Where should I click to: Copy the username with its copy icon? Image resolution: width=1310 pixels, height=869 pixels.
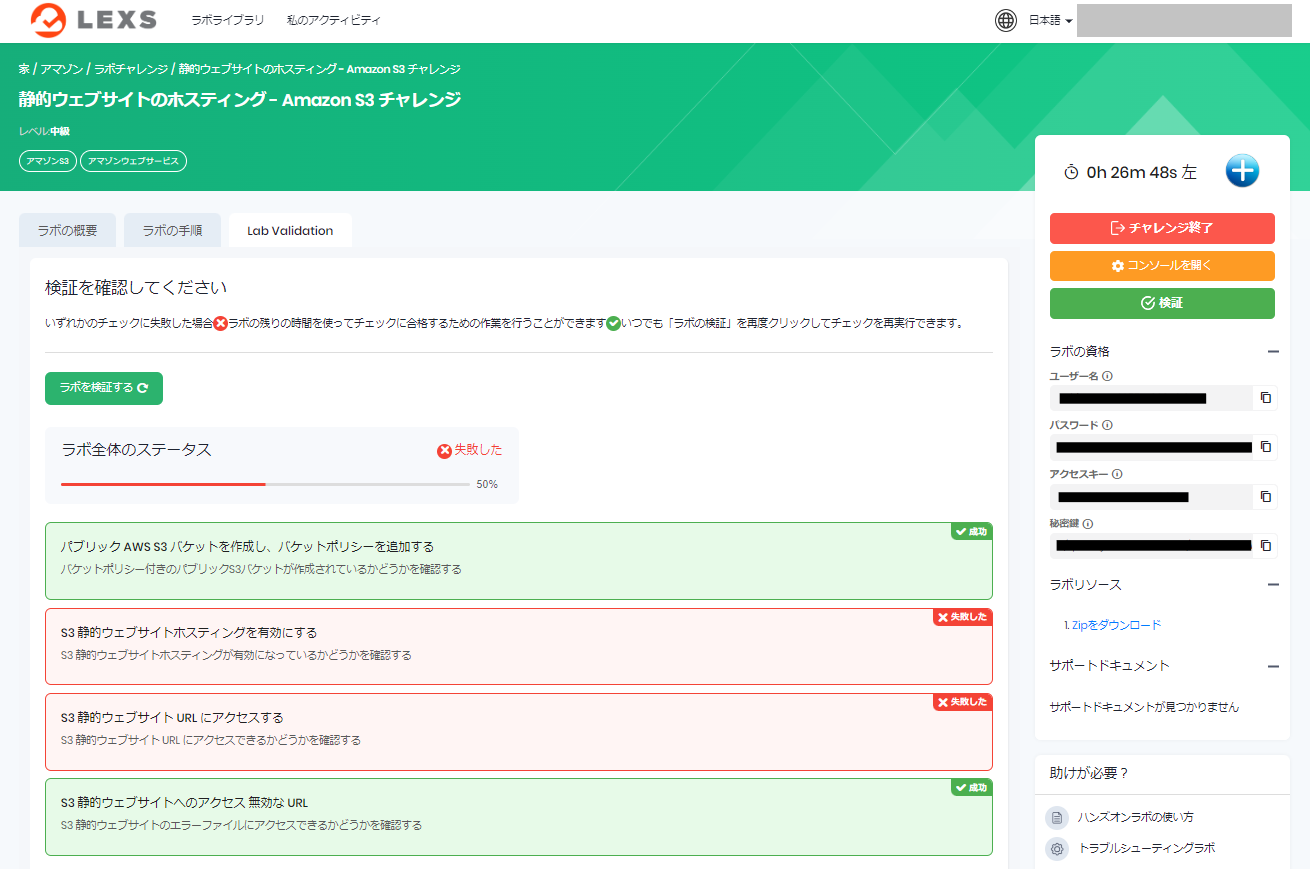click(1265, 398)
